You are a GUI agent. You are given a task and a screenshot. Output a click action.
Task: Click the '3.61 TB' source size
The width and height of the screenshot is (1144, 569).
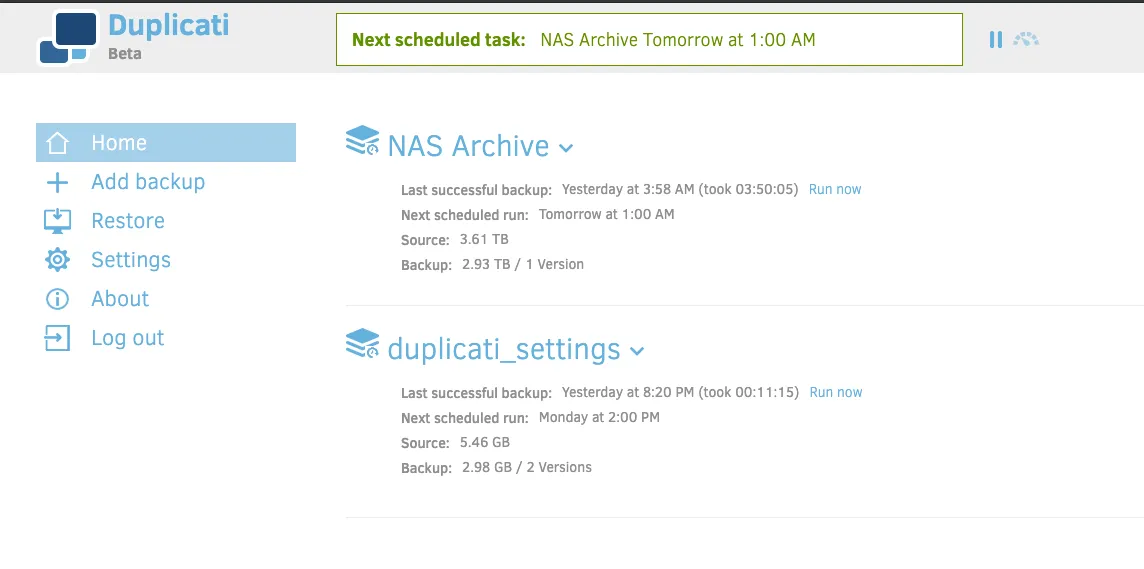(x=484, y=239)
